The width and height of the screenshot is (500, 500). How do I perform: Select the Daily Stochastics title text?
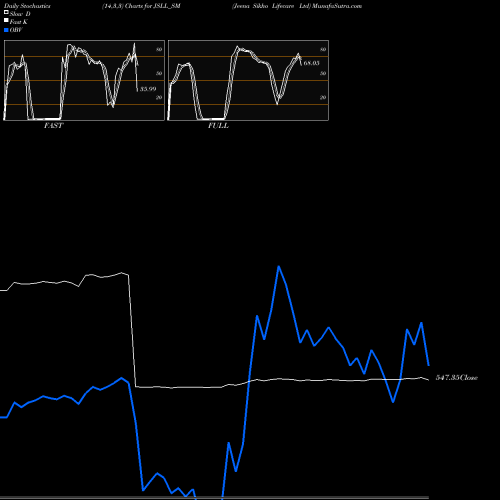point(27,6)
